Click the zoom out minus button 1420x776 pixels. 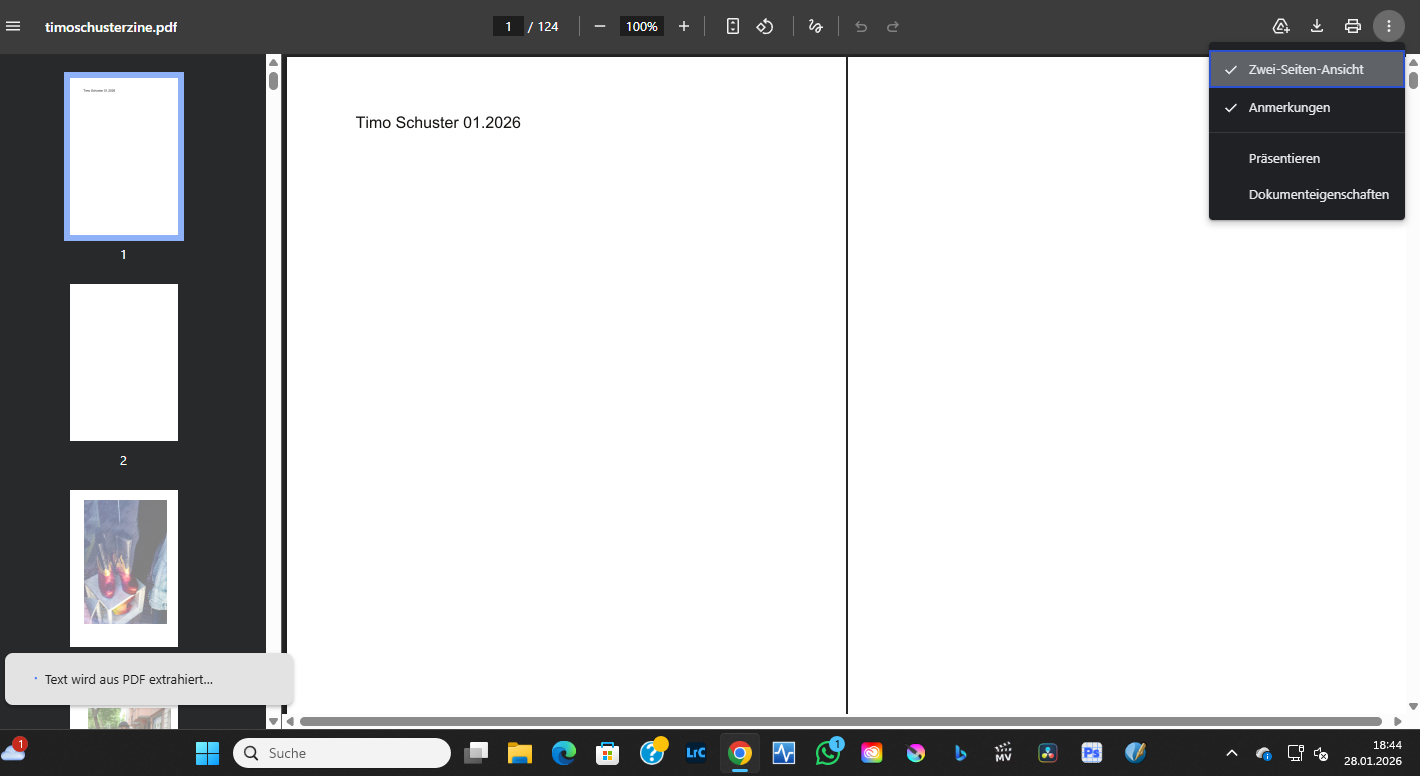[x=600, y=26]
